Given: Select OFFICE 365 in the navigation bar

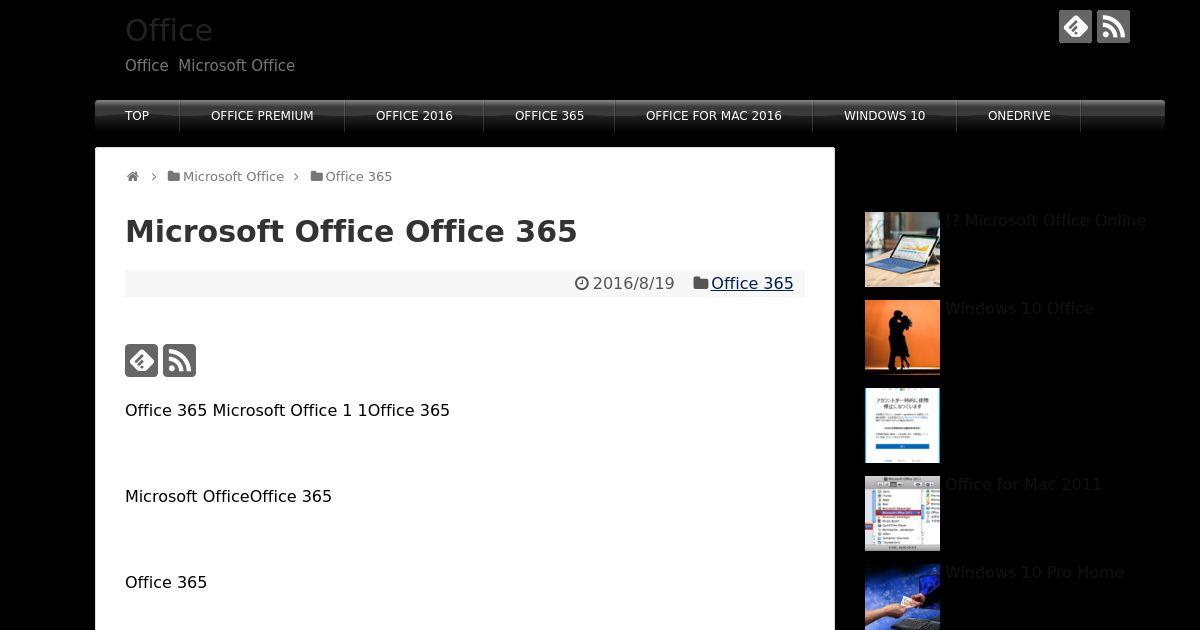Looking at the screenshot, I should point(549,116).
